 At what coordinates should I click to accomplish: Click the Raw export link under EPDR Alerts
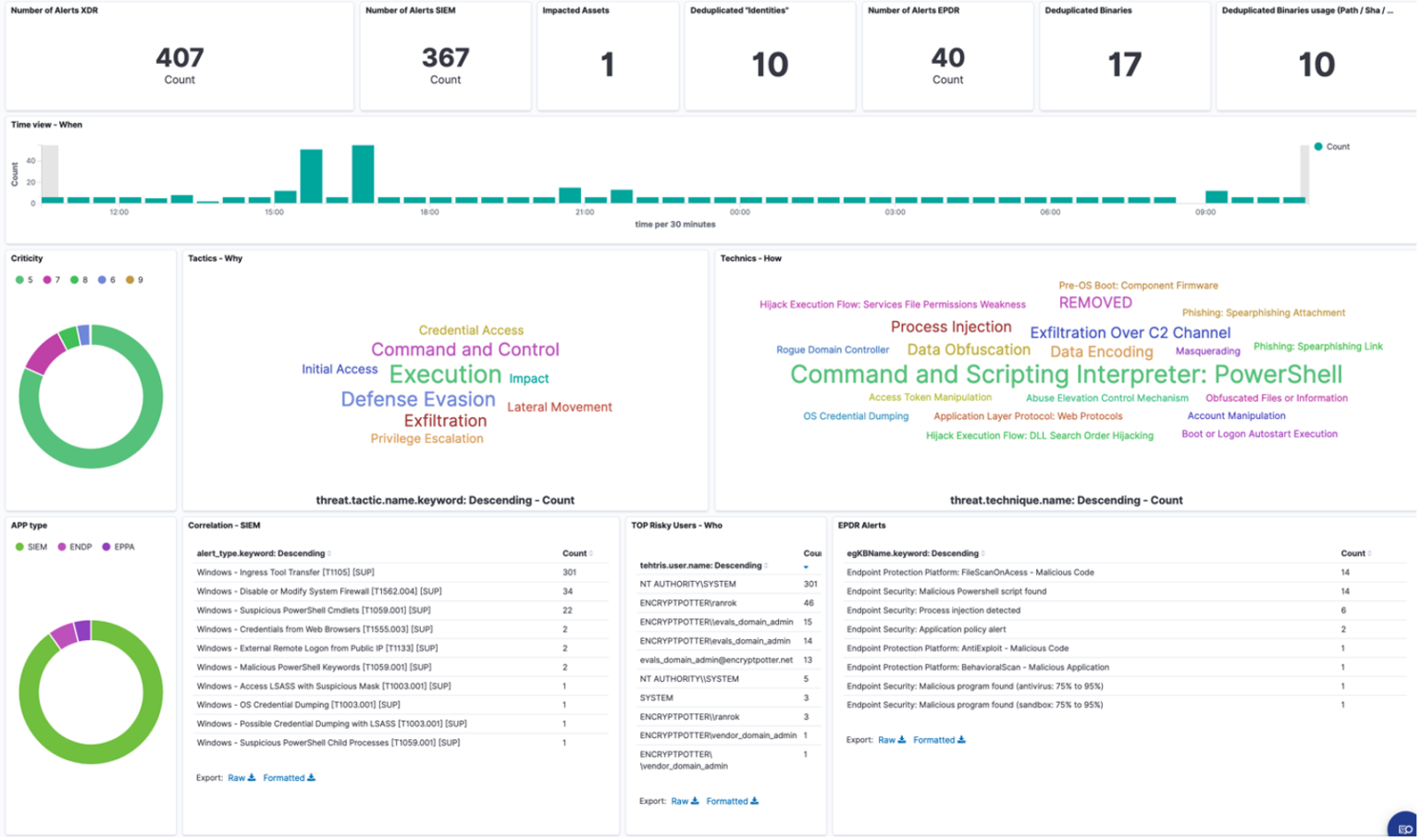click(x=886, y=740)
